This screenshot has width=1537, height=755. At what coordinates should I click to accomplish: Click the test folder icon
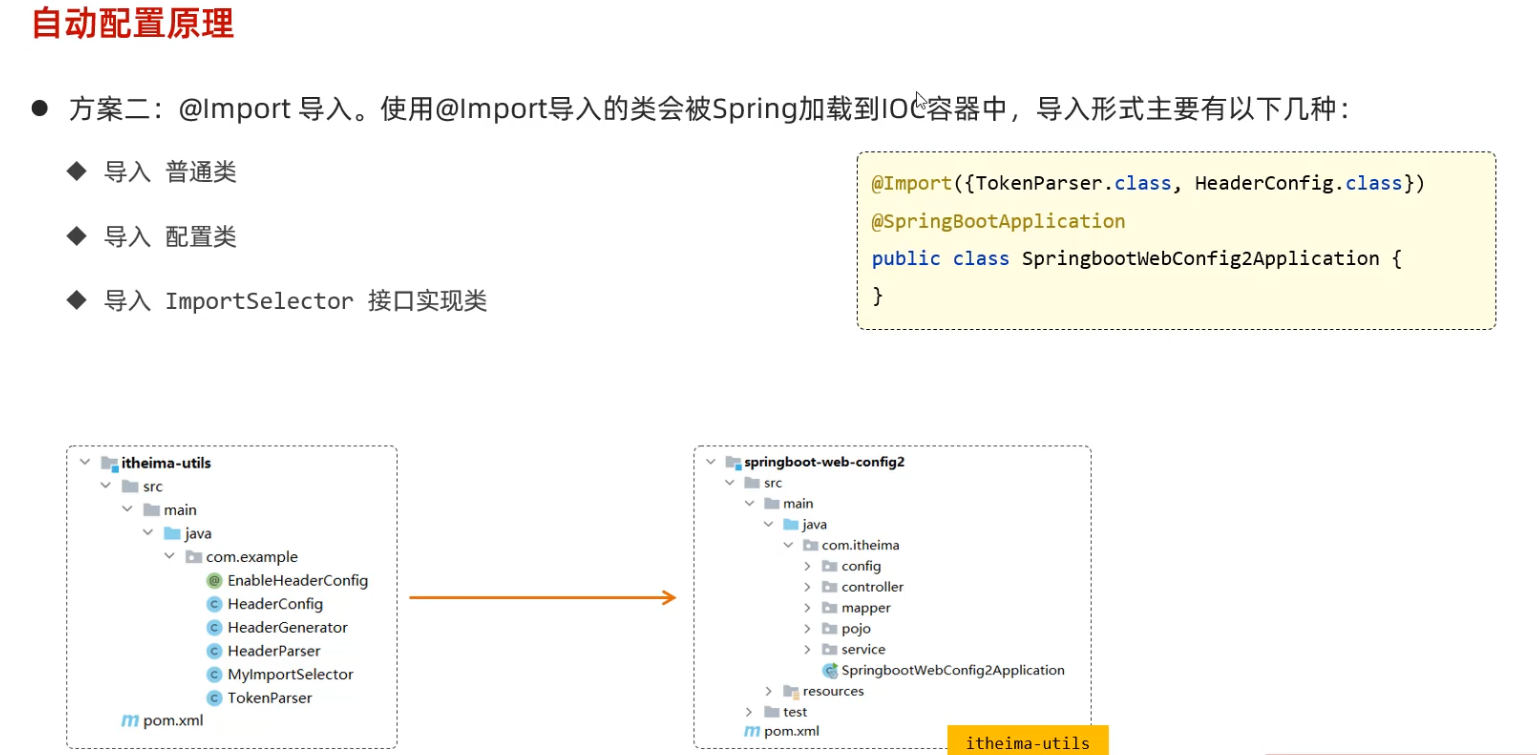coord(771,712)
